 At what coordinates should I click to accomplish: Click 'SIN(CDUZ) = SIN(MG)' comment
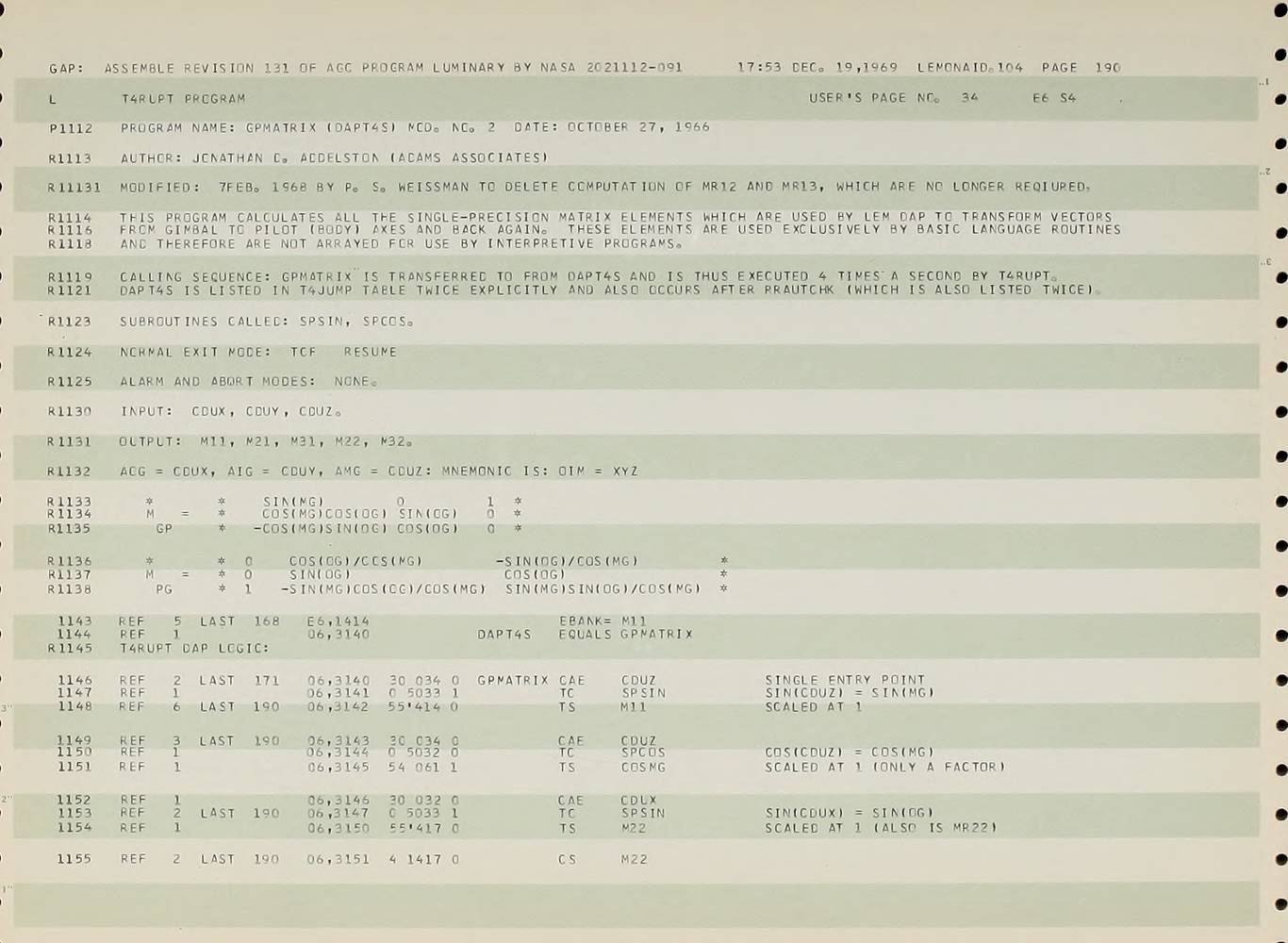tap(850, 693)
